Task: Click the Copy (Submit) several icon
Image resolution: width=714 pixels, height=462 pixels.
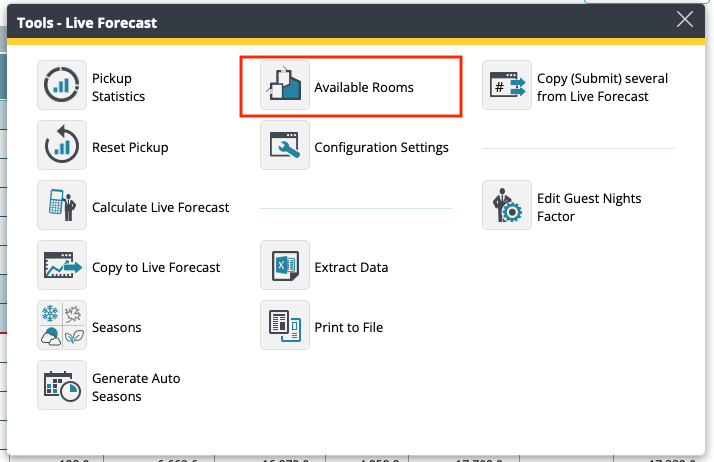Action: [507, 86]
